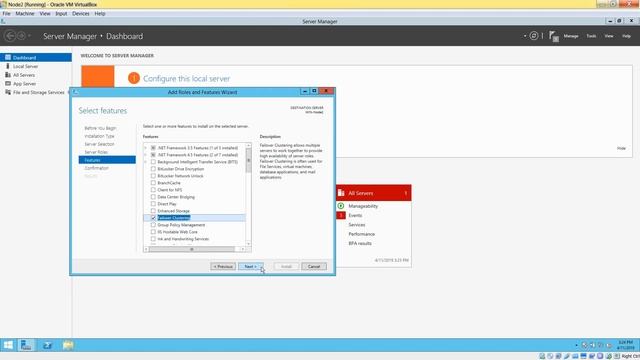This screenshot has height=360, width=640.
Task: Open the taskbar clock and date
Action: [626, 345]
